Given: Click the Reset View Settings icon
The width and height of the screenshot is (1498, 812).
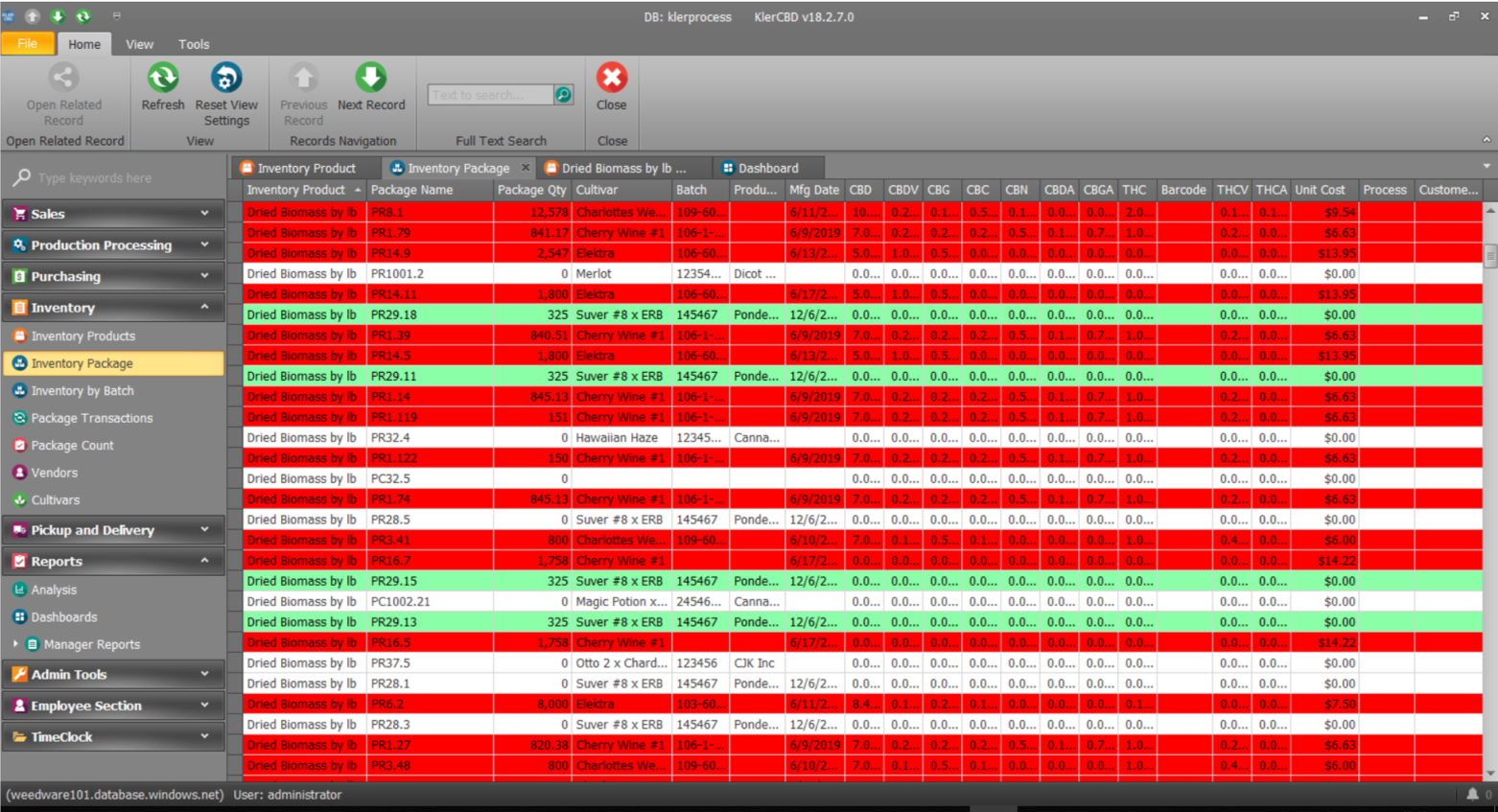Looking at the screenshot, I should coord(226,79).
